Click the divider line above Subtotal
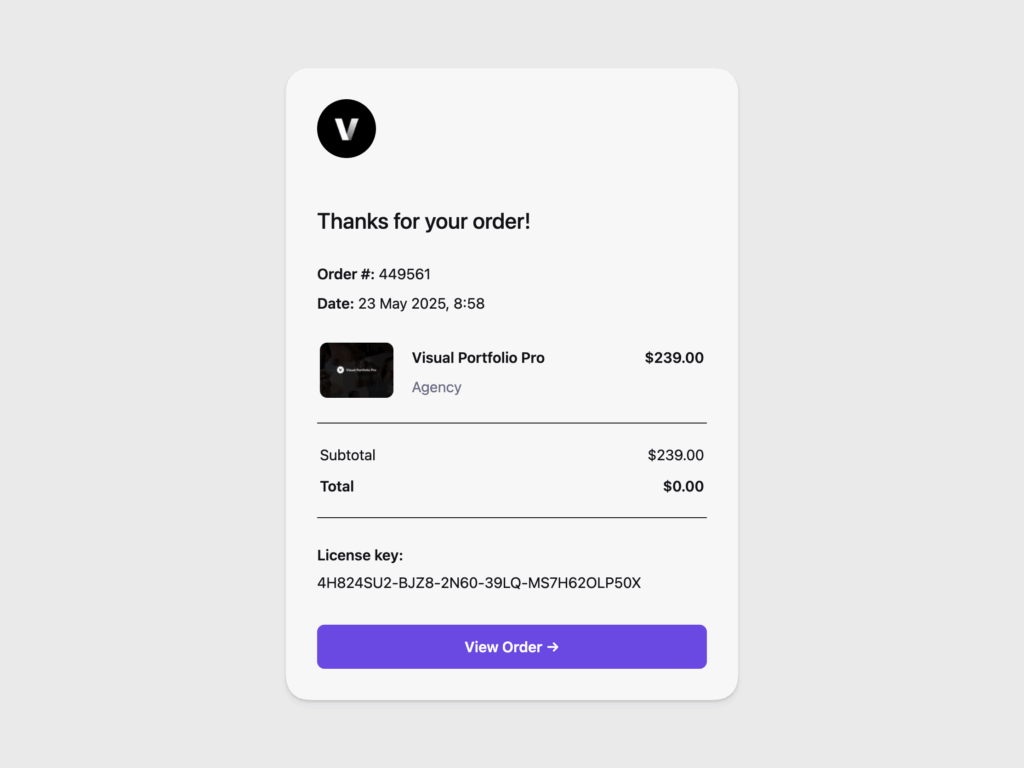The height and width of the screenshot is (768, 1024). [x=511, y=423]
